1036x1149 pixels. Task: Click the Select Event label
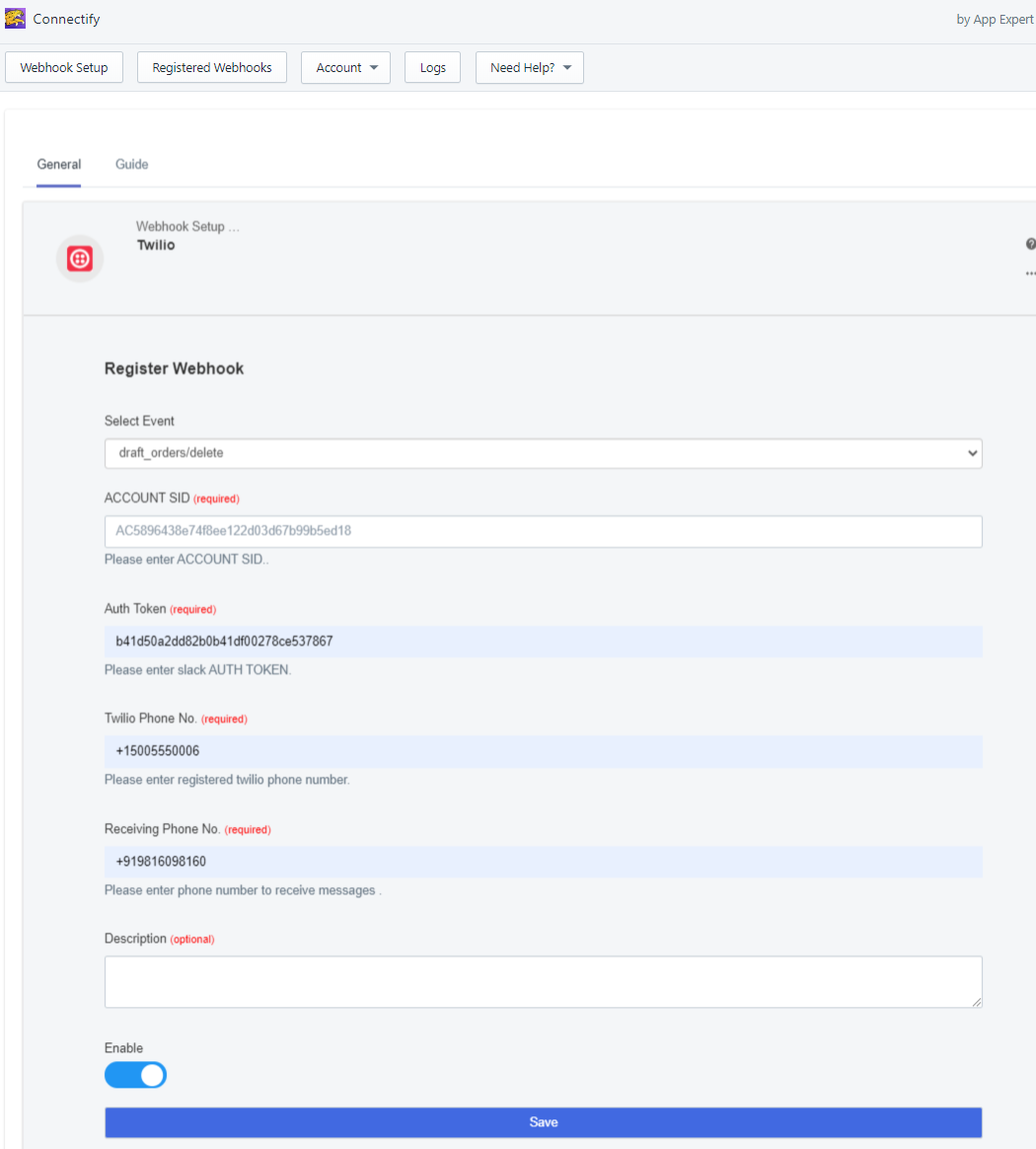tap(139, 421)
